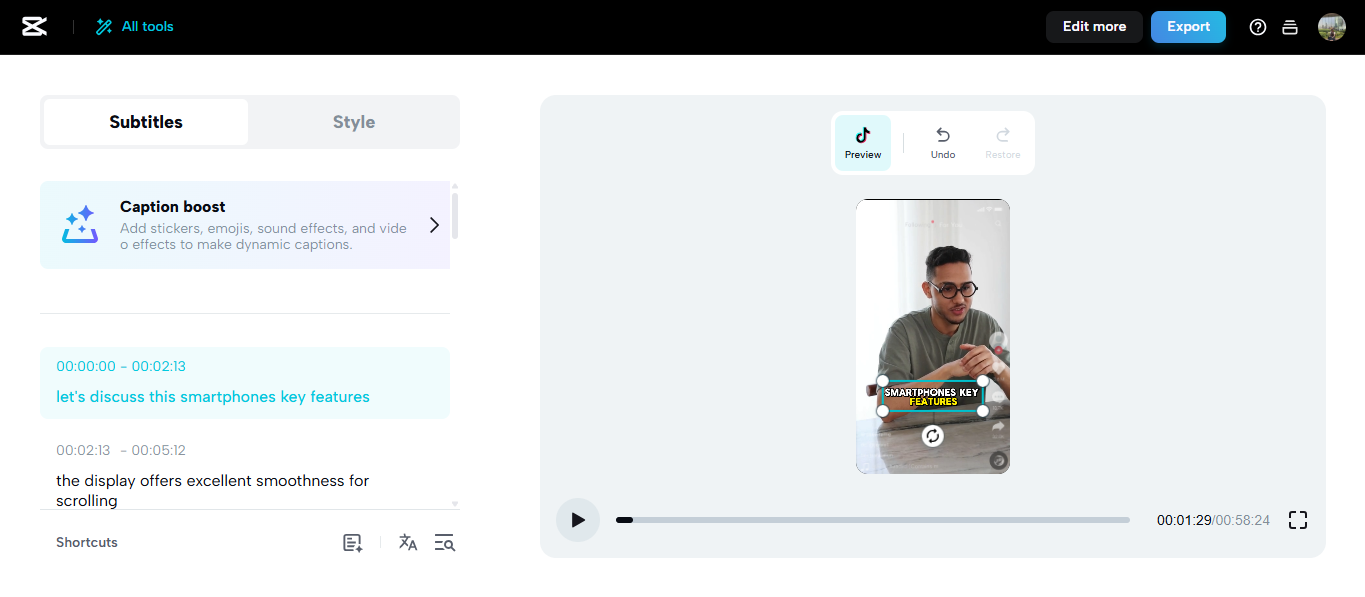Screen dimensions: 1365x597
Task: Click the batch edit subtitles icon
Action: [352, 542]
